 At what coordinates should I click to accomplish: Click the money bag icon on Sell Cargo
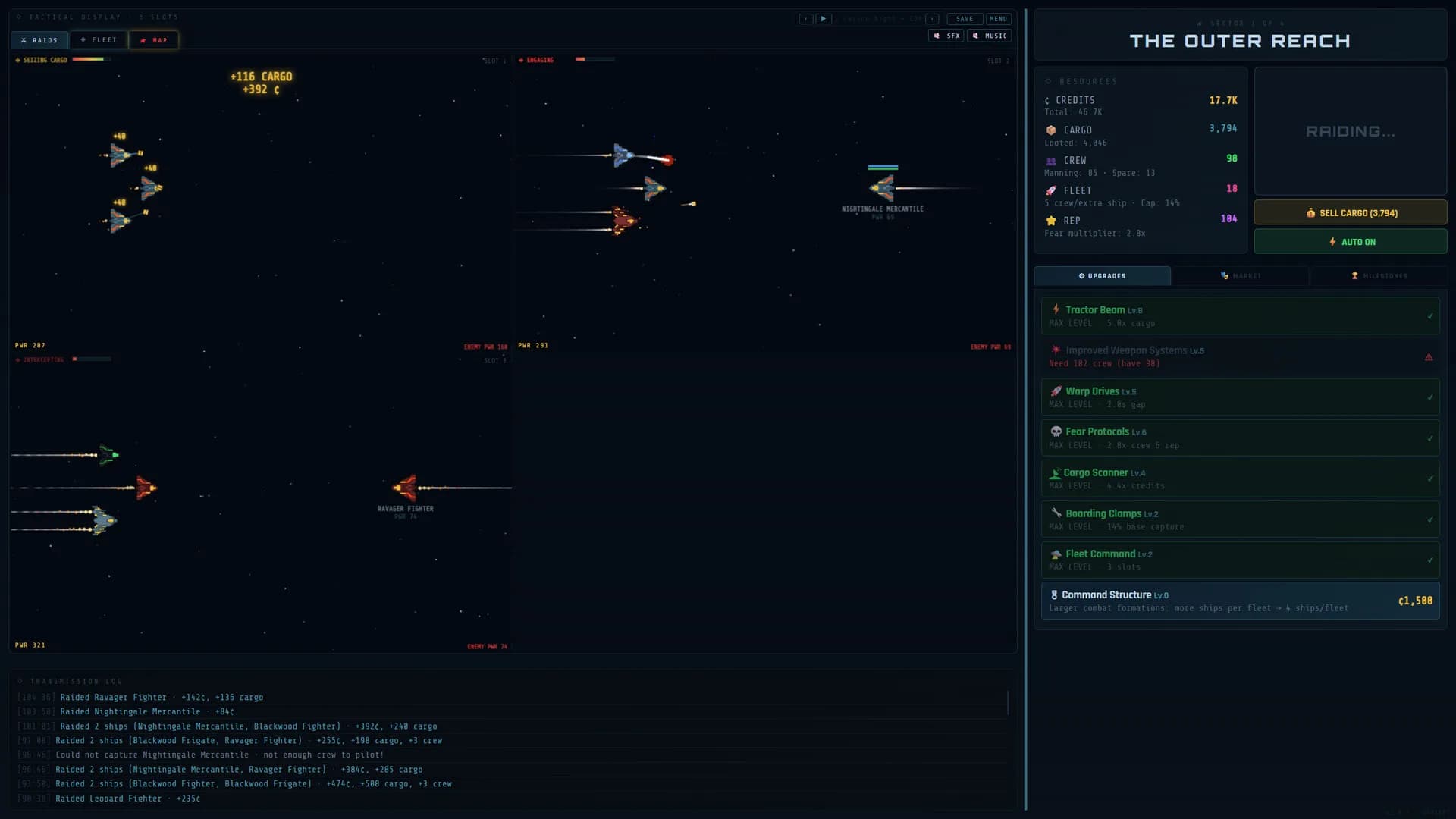1310,213
